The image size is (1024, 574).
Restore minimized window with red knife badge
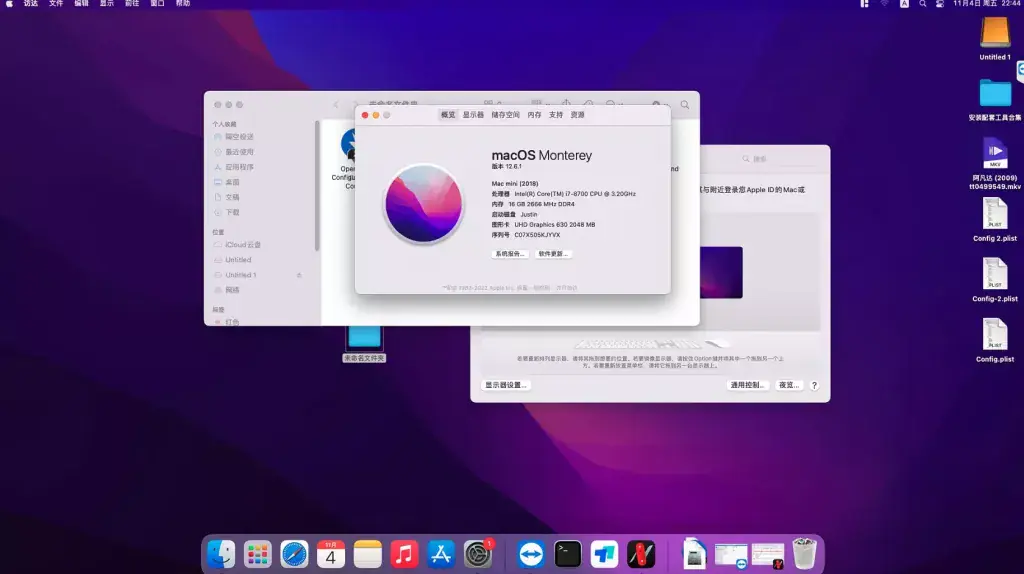(x=768, y=556)
